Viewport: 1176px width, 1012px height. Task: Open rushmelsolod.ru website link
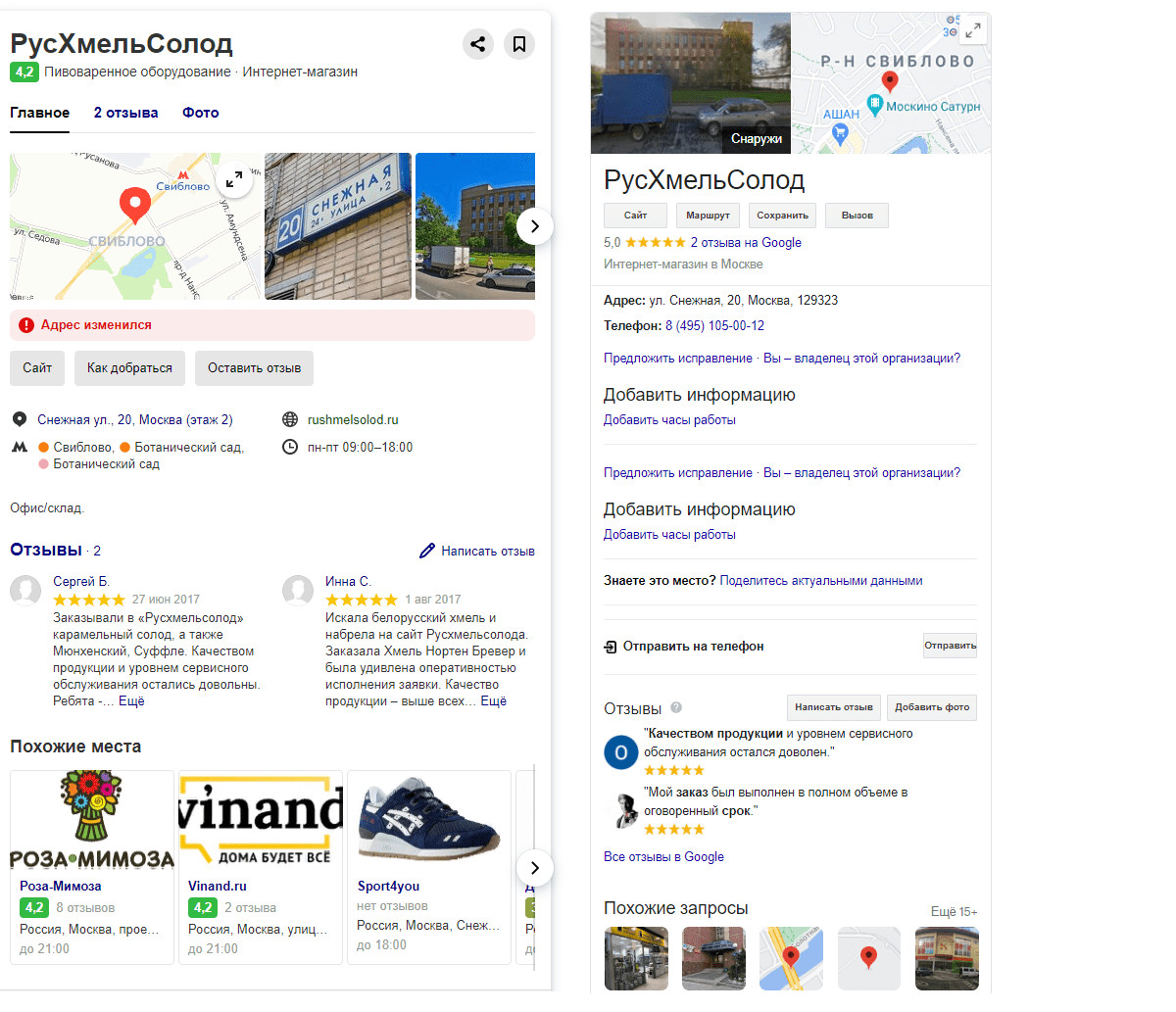353,419
